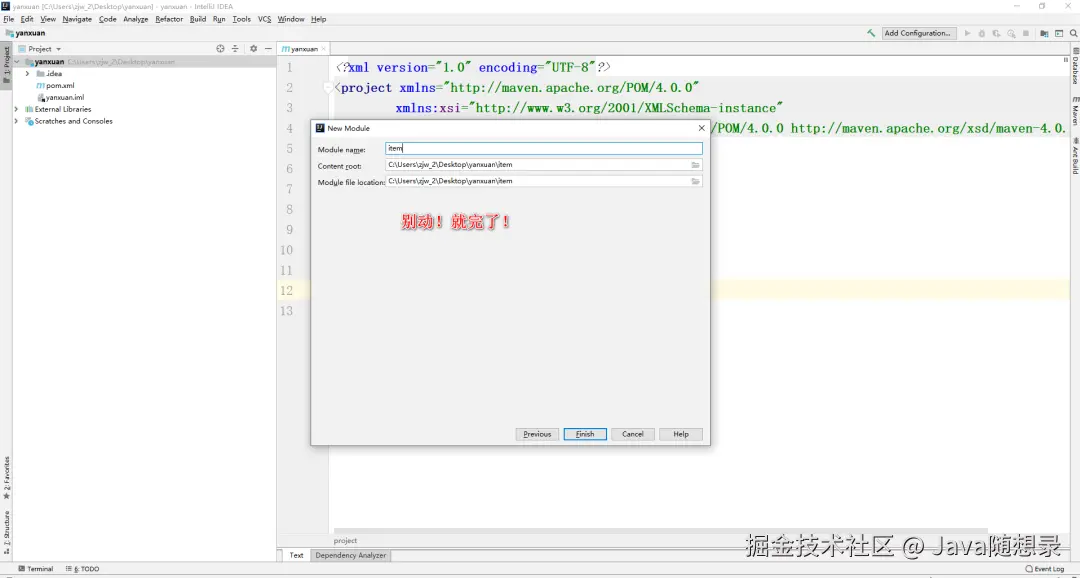Collapse the yanxuan root node

[17, 62]
